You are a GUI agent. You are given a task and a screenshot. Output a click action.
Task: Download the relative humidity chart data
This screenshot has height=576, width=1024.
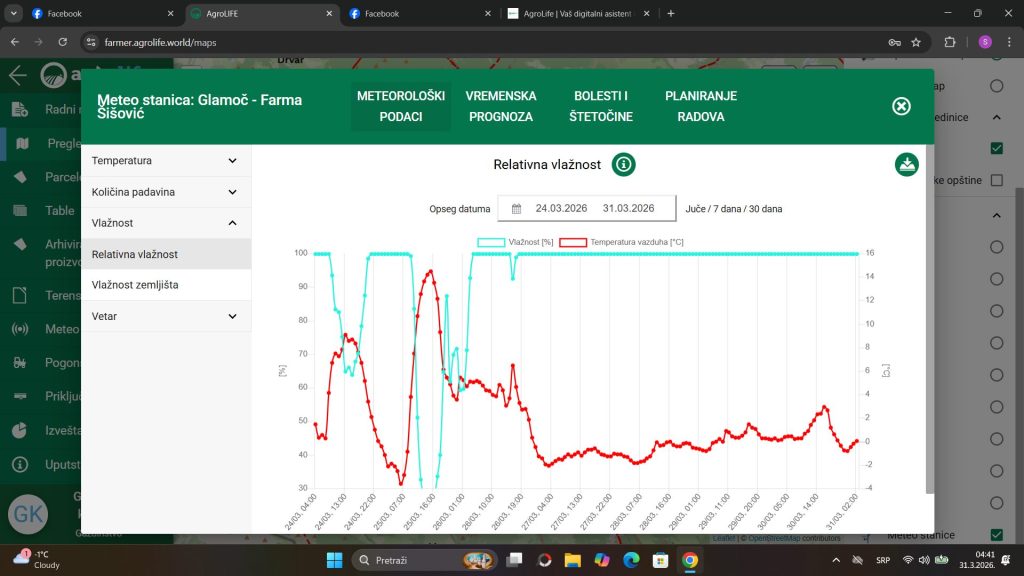click(x=906, y=165)
